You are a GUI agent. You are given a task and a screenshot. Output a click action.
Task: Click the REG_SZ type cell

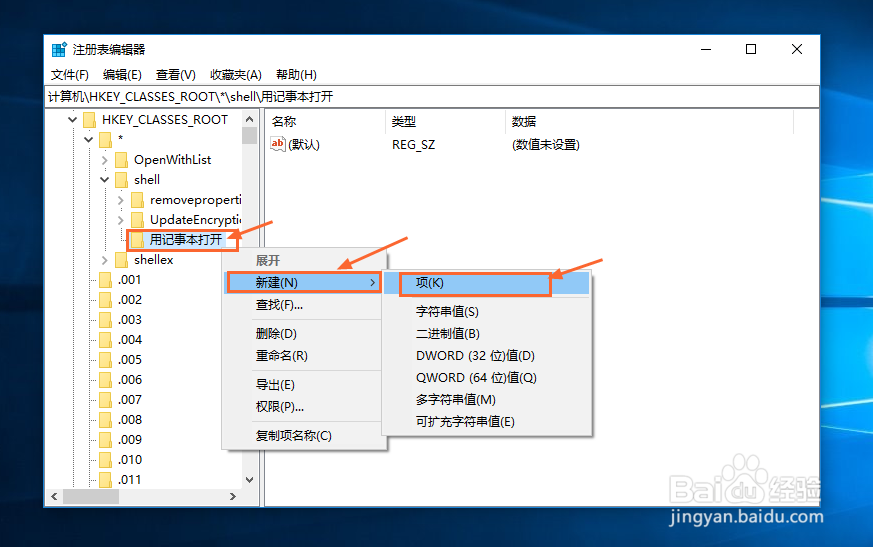click(413, 145)
